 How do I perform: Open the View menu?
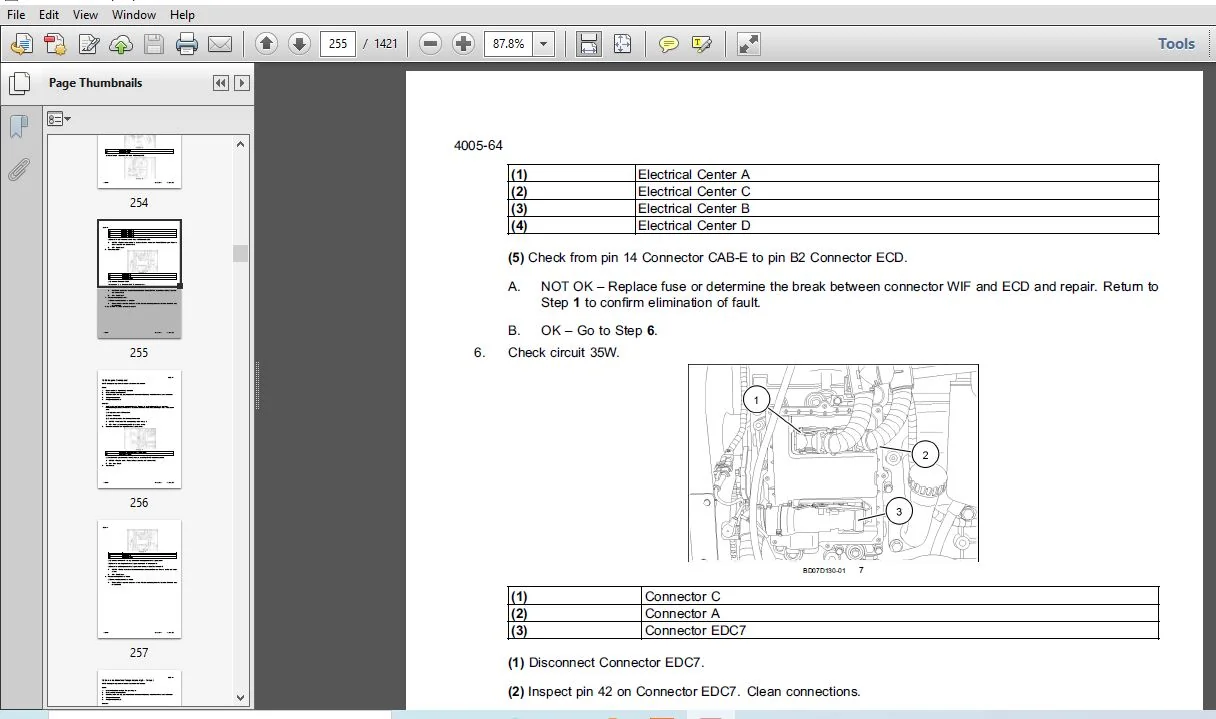click(86, 15)
